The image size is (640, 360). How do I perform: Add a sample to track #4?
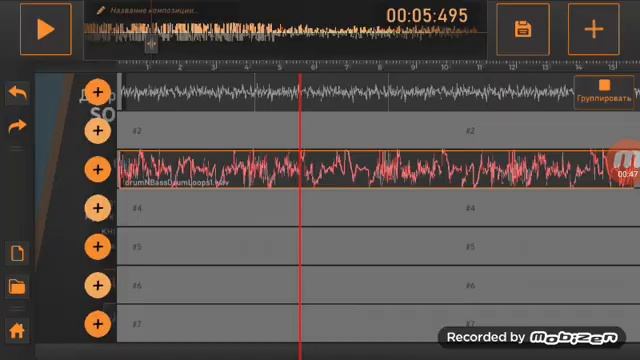(98, 208)
